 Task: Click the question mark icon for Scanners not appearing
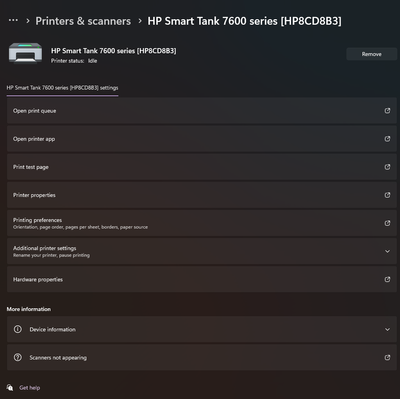click(18, 358)
